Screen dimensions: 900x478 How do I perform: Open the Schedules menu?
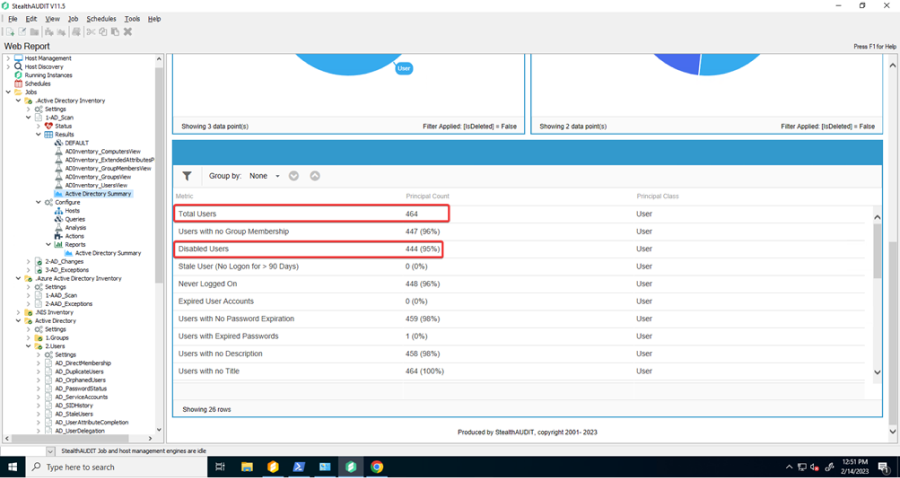pyautogui.click(x=101, y=19)
